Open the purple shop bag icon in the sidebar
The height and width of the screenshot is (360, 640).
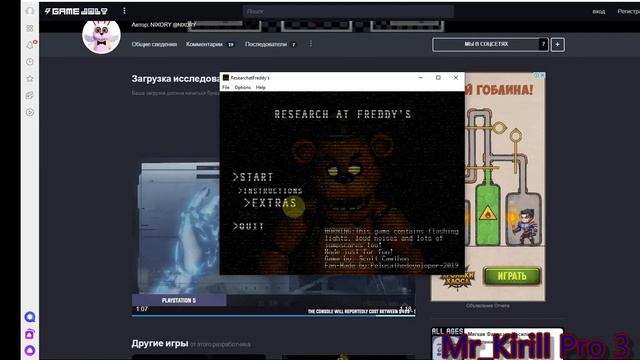click(x=30, y=334)
